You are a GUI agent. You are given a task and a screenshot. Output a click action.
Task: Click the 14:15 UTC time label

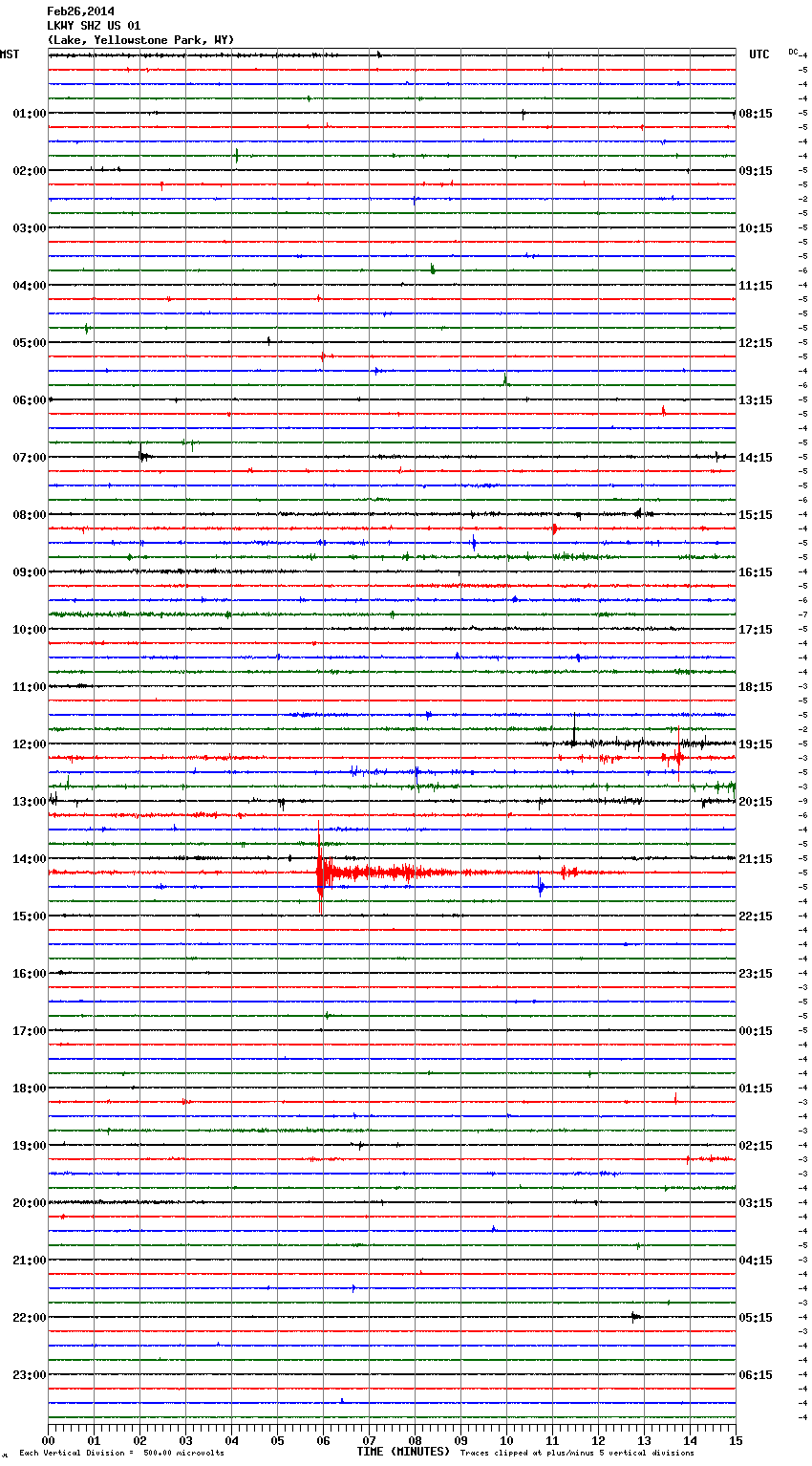pos(756,458)
